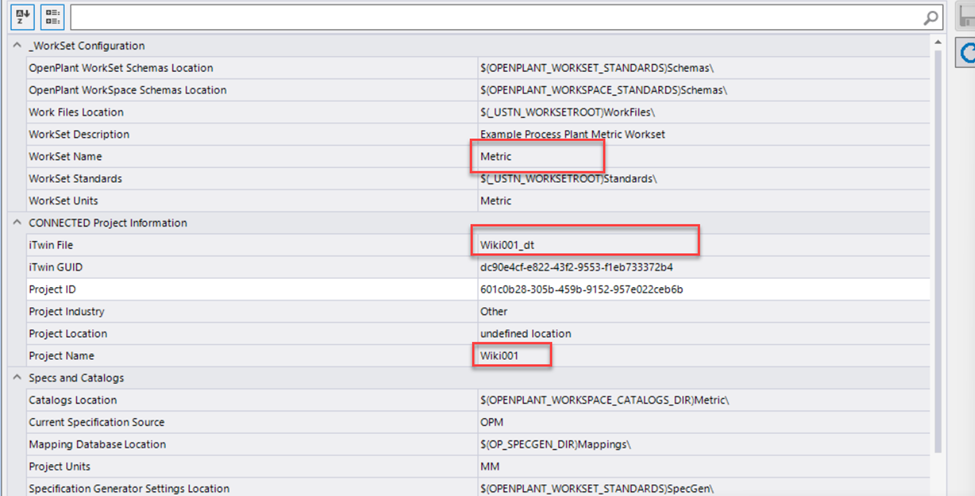Select the Work Files Location property
Image resolution: width=975 pixels, height=496 pixels.
click(76, 113)
